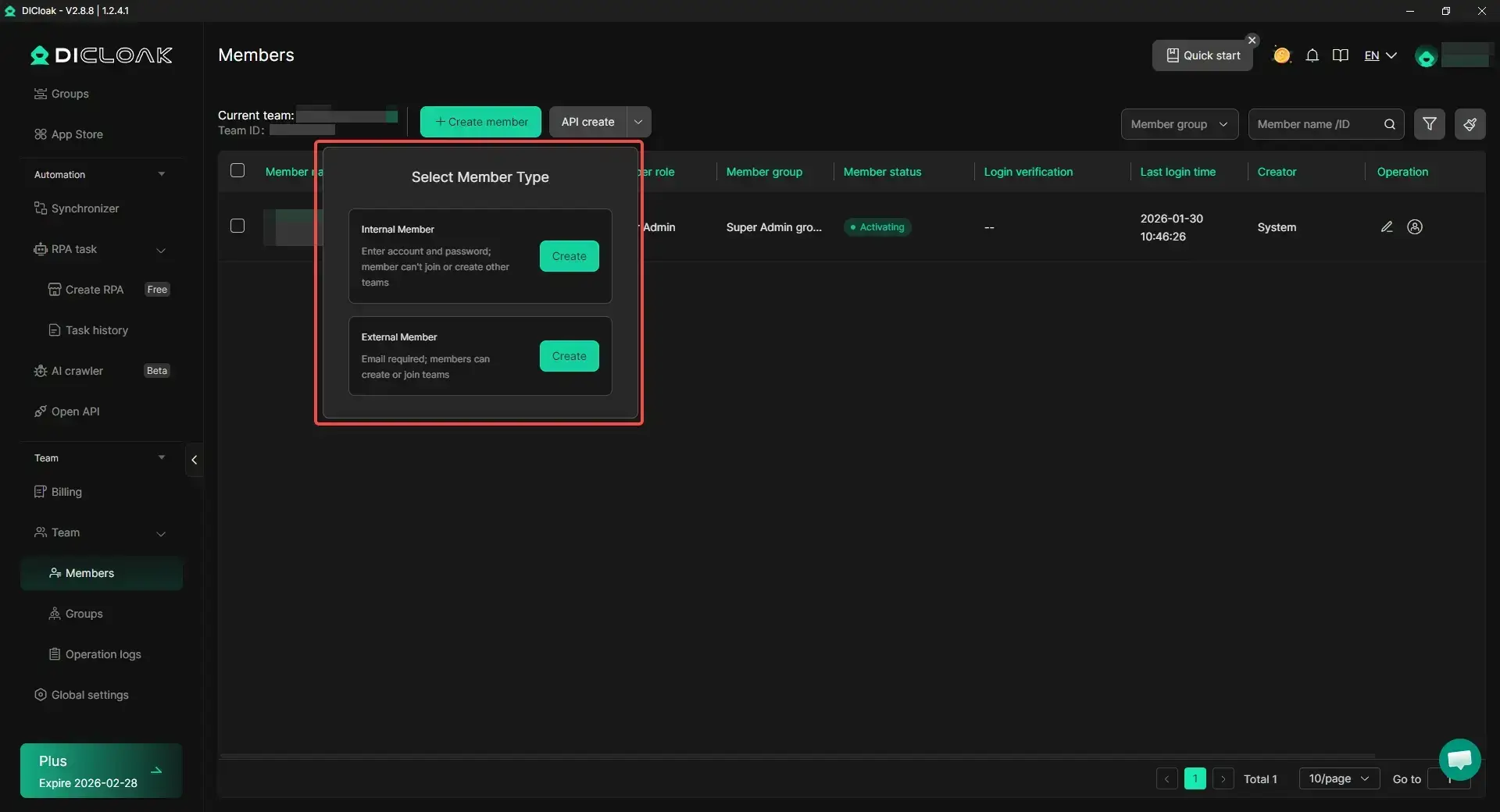Open the documentation book icon

point(1341,55)
